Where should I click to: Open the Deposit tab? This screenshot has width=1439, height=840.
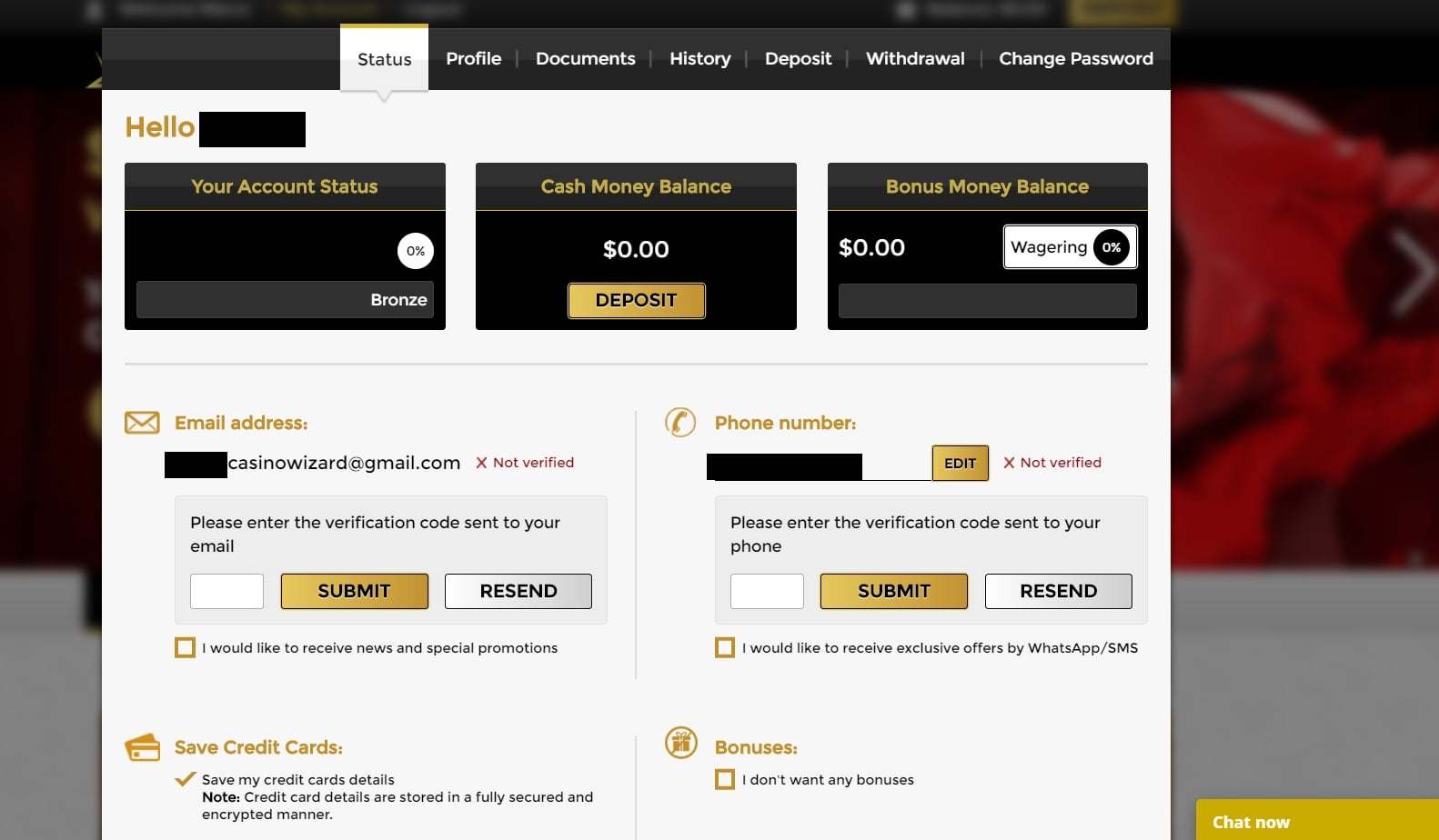pos(799,58)
